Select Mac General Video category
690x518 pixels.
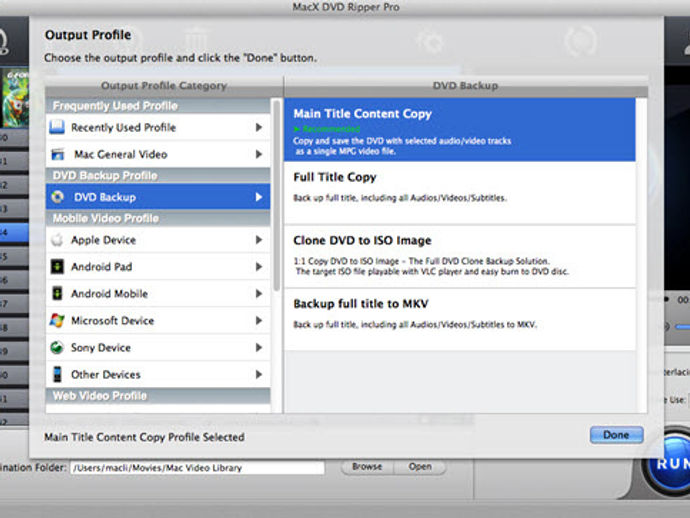point(158,154)
